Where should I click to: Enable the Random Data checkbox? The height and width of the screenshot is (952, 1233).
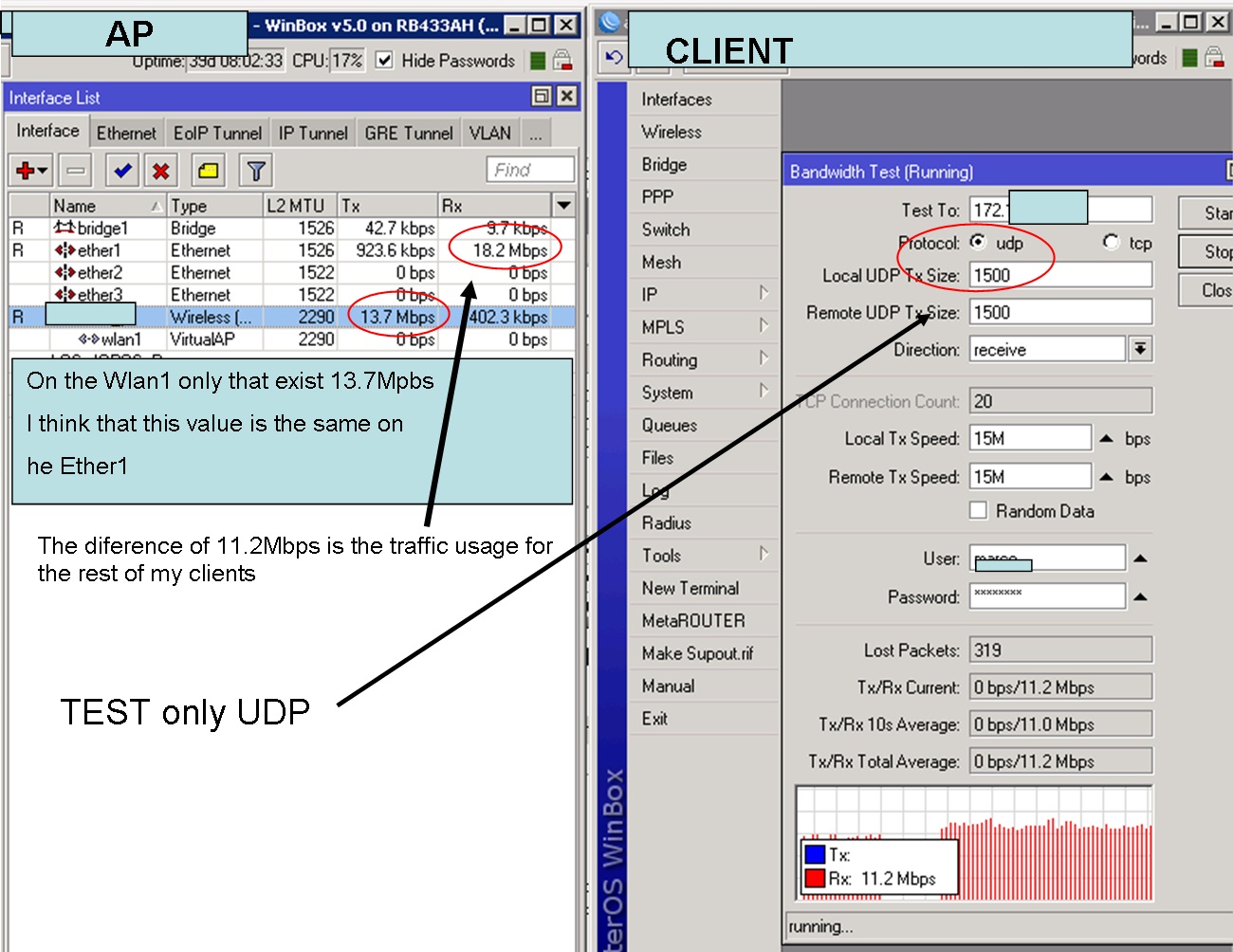[x=979, y=510]
